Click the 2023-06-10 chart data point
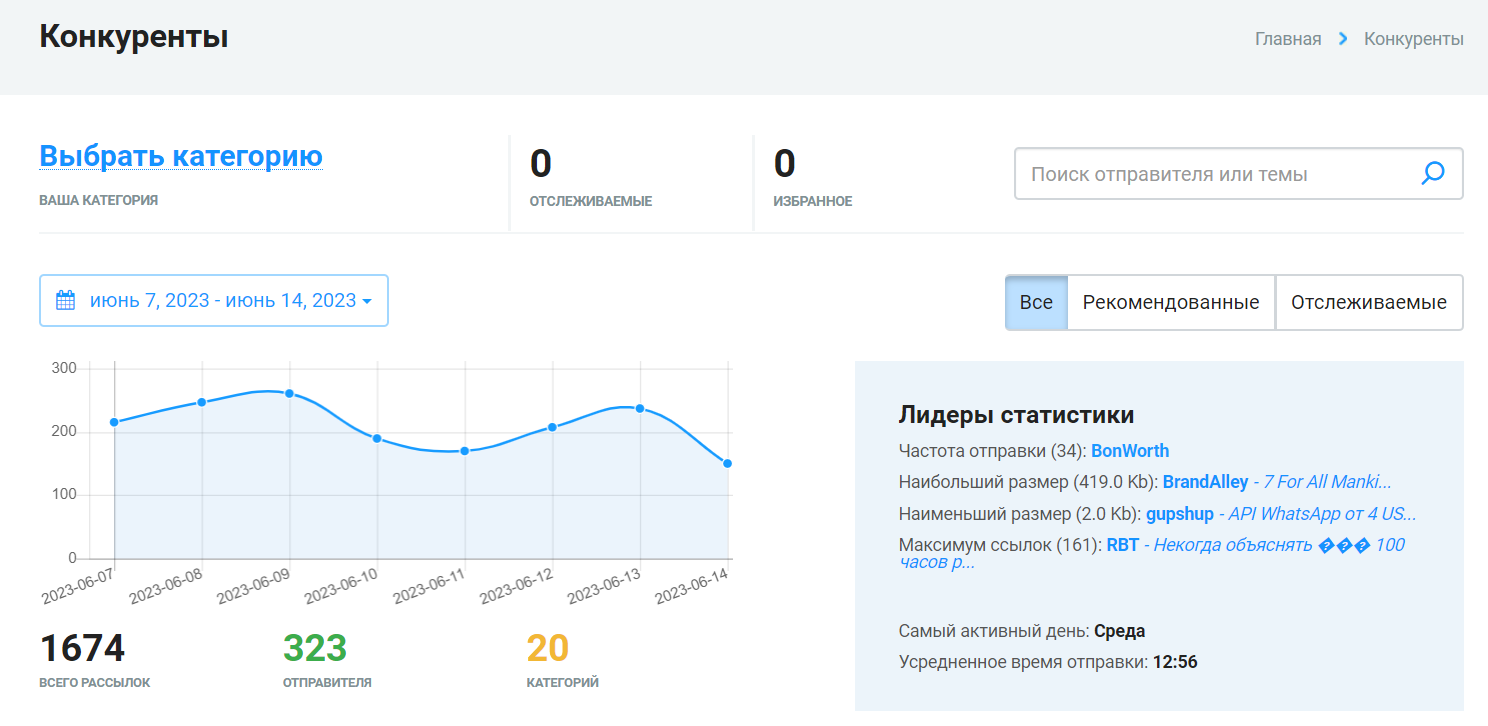The width and height of the screenshot is (1488, 726). tap(377, 438)
